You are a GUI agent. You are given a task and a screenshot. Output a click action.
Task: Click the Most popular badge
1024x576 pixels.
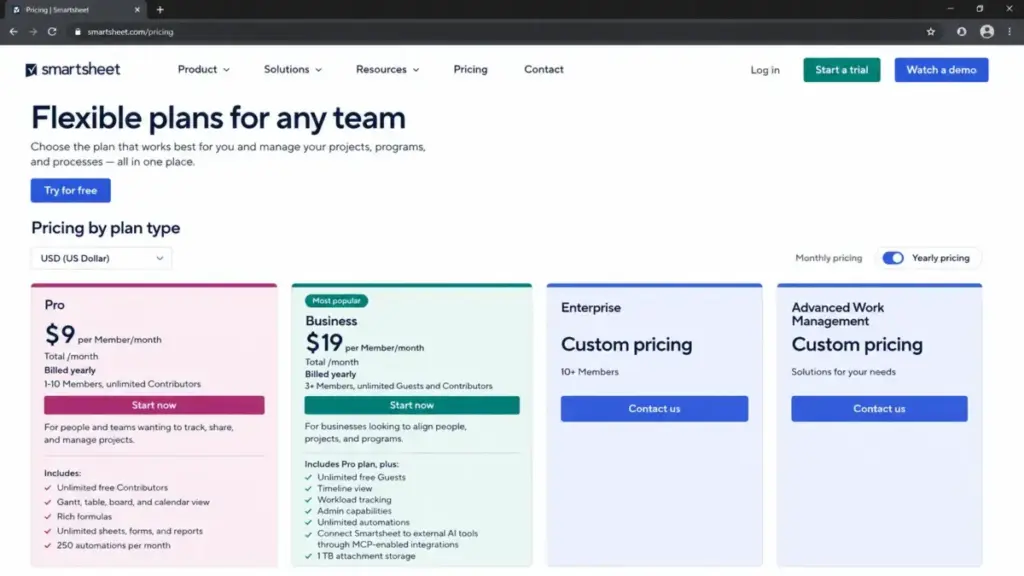point(336,300)
